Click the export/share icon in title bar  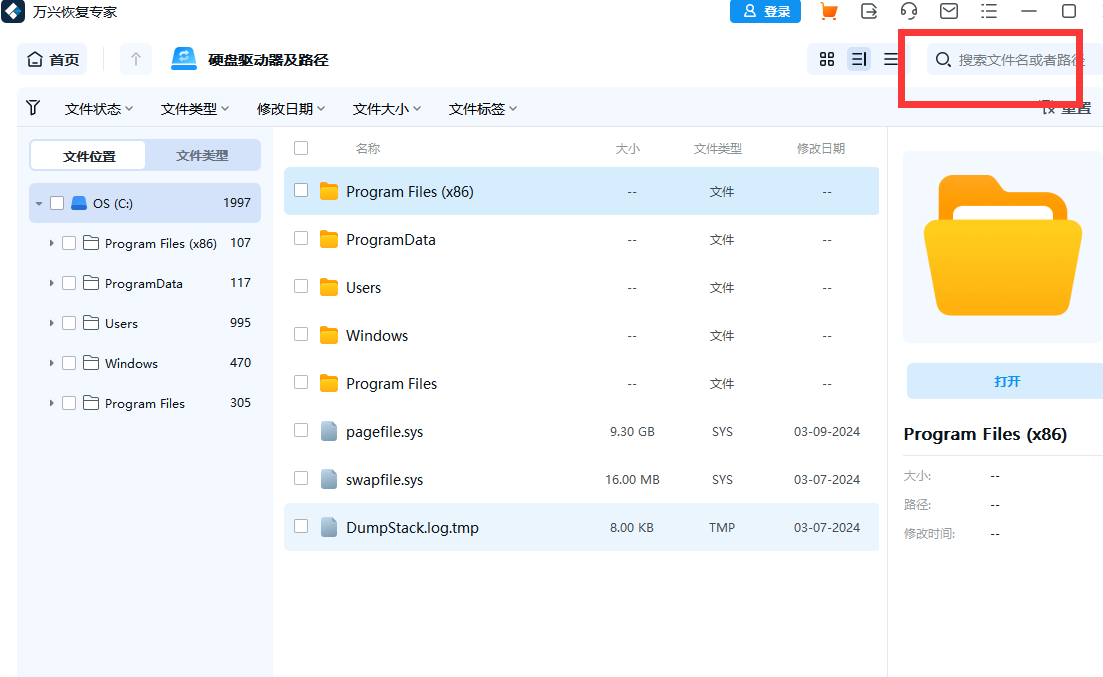coord(868,11)
